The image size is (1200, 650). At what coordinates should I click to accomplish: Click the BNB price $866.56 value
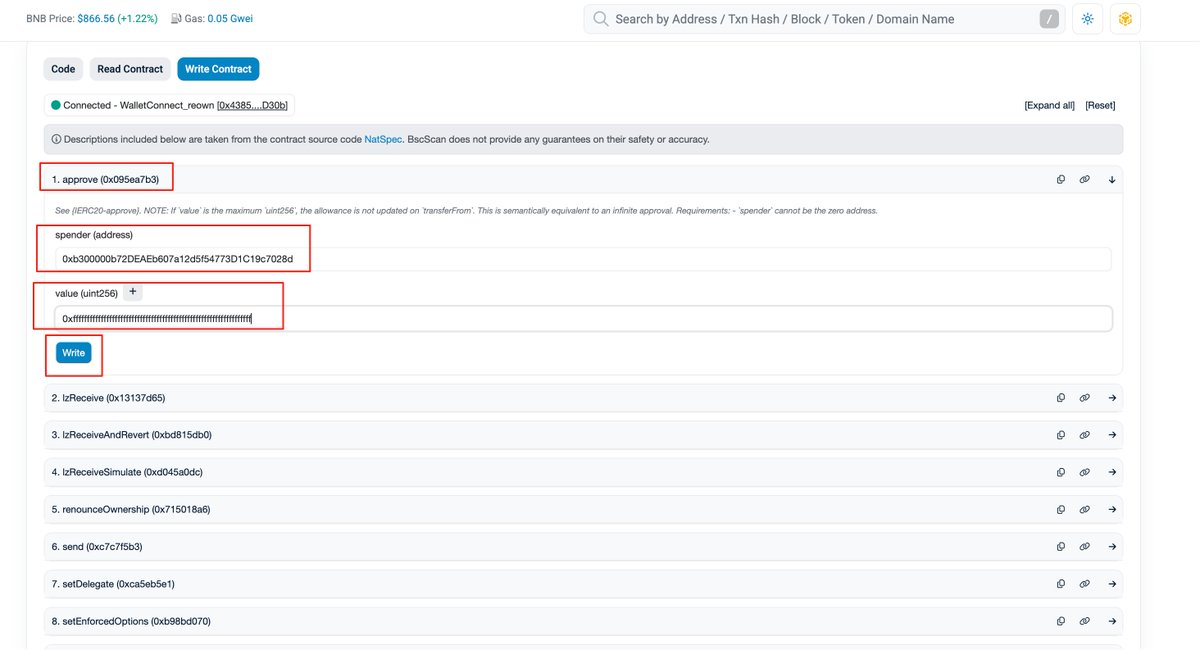(97, 19)
